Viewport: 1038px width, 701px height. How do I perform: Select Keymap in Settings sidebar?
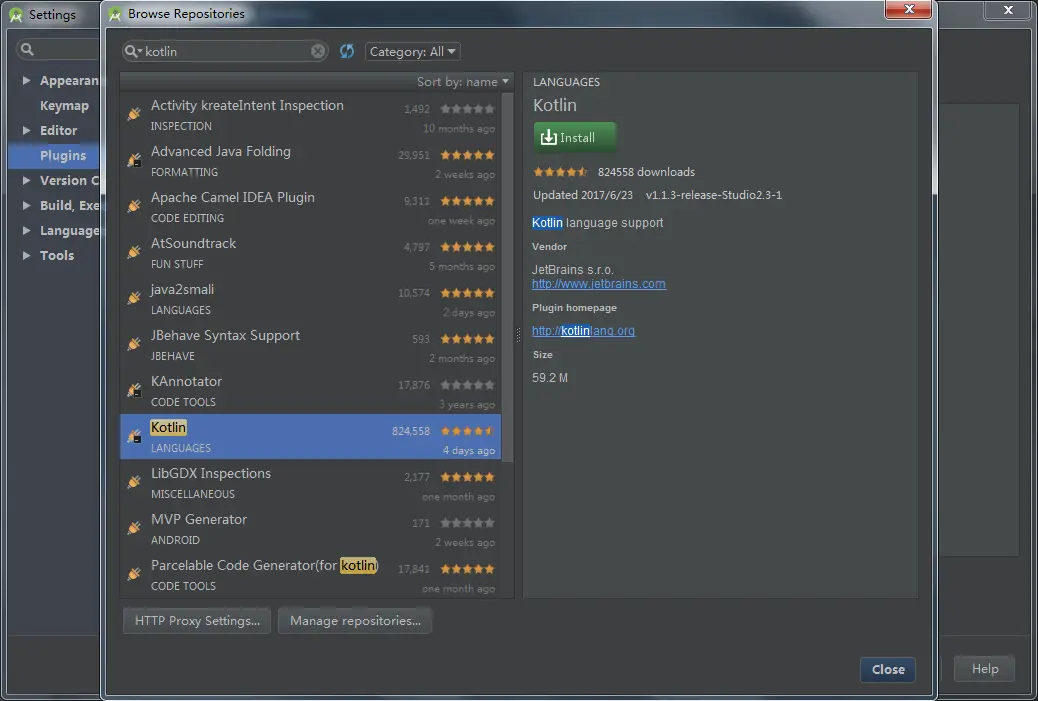(64, 105)
